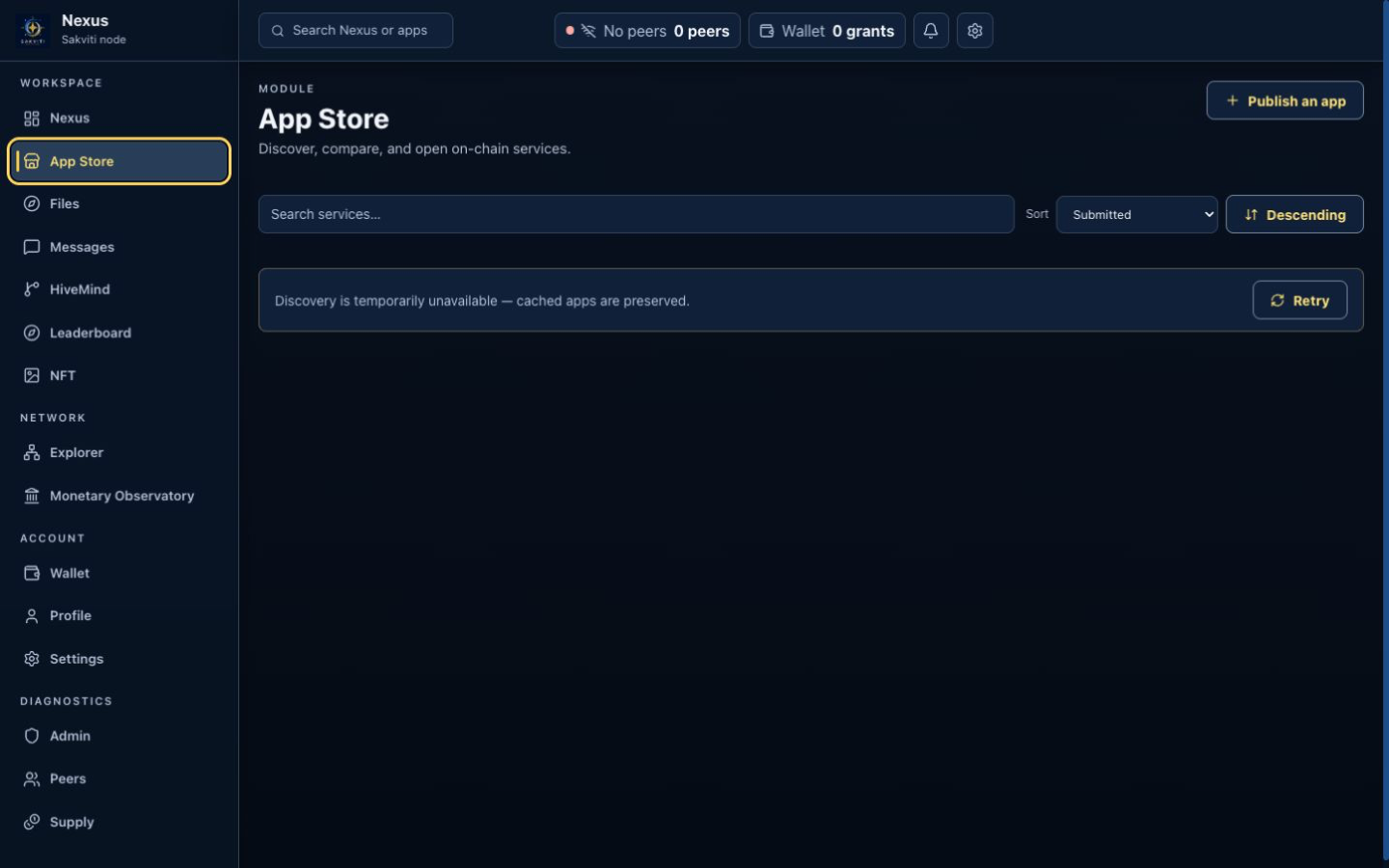Screen dimensions: 1389x868
Task: Click the Wallet icon in the sidebar
Action: [x=32, y=573]
